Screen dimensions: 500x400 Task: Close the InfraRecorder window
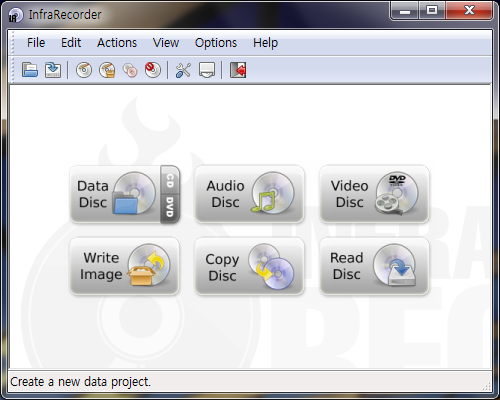(x=469, y=11)
